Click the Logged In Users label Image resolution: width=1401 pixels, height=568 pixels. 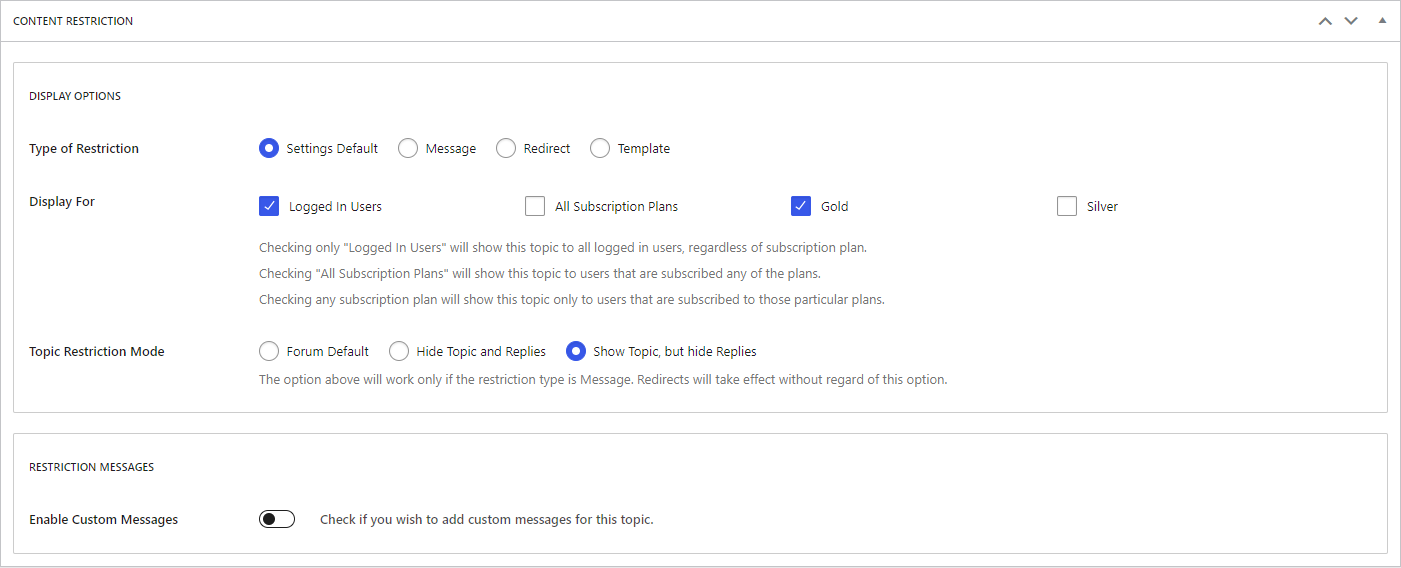(x=335, y=207)
